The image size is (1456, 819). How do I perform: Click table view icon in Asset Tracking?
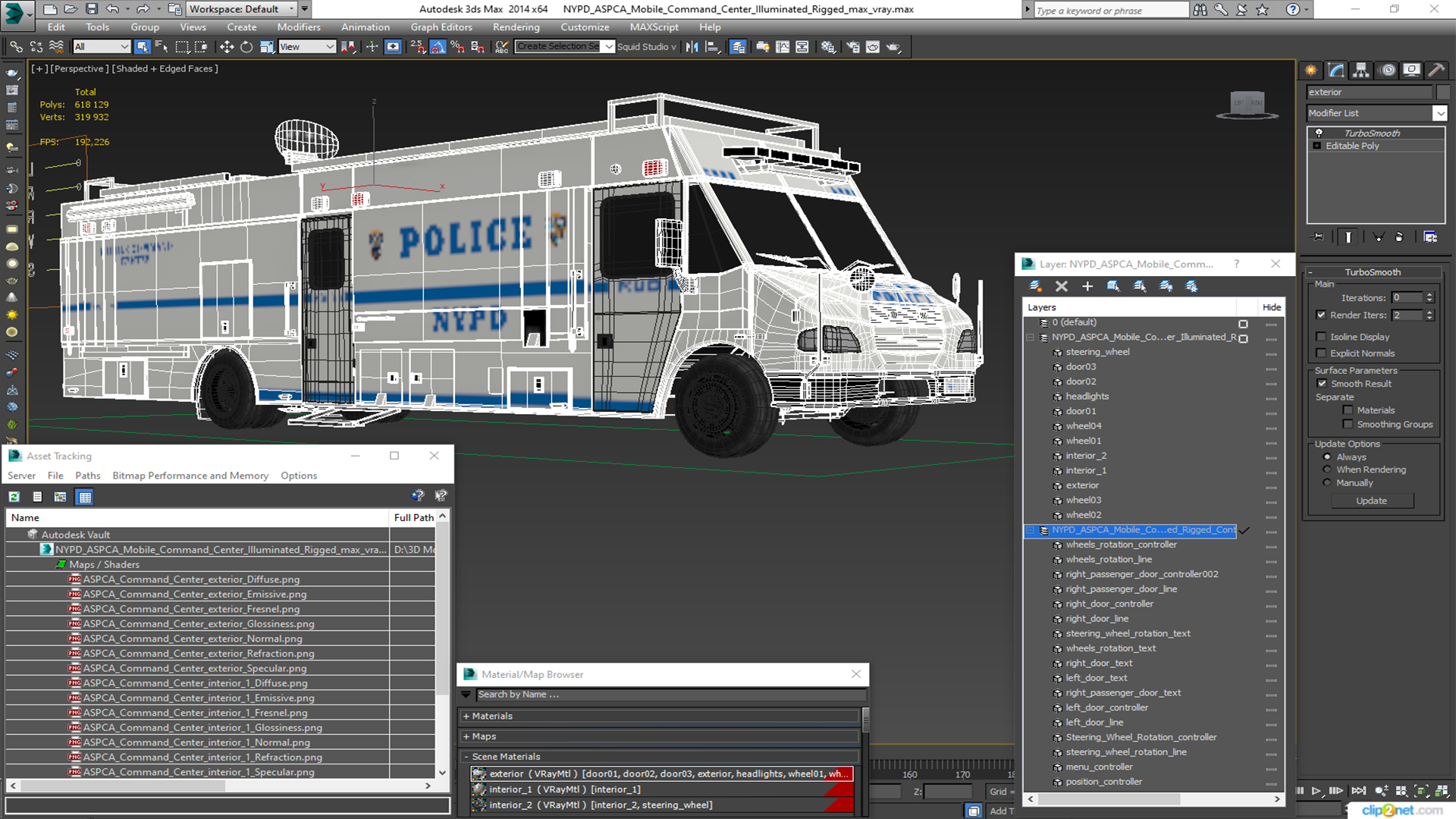85,497
